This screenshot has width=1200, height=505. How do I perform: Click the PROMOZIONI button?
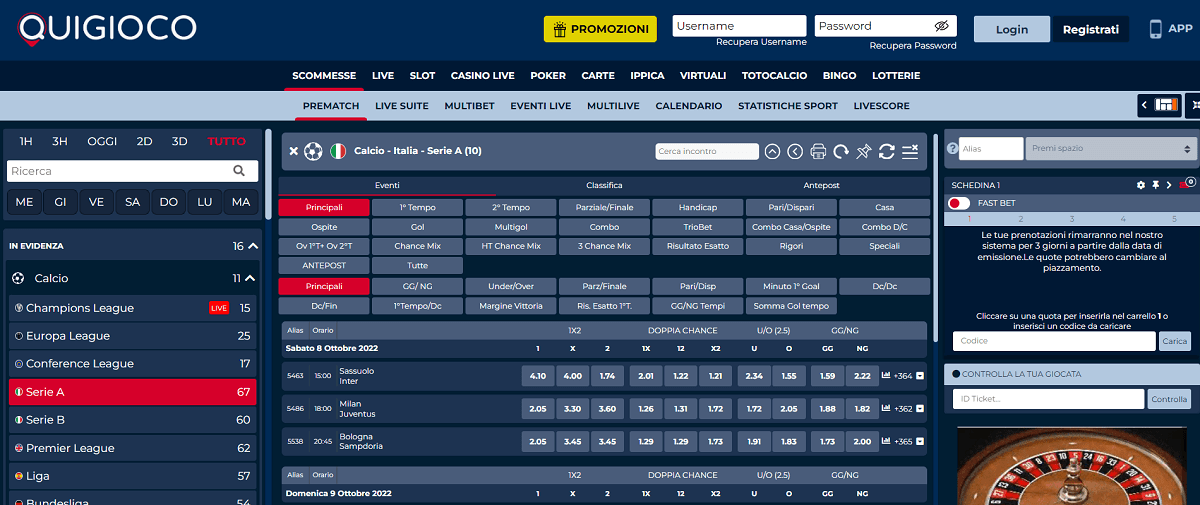coord(600,29)
